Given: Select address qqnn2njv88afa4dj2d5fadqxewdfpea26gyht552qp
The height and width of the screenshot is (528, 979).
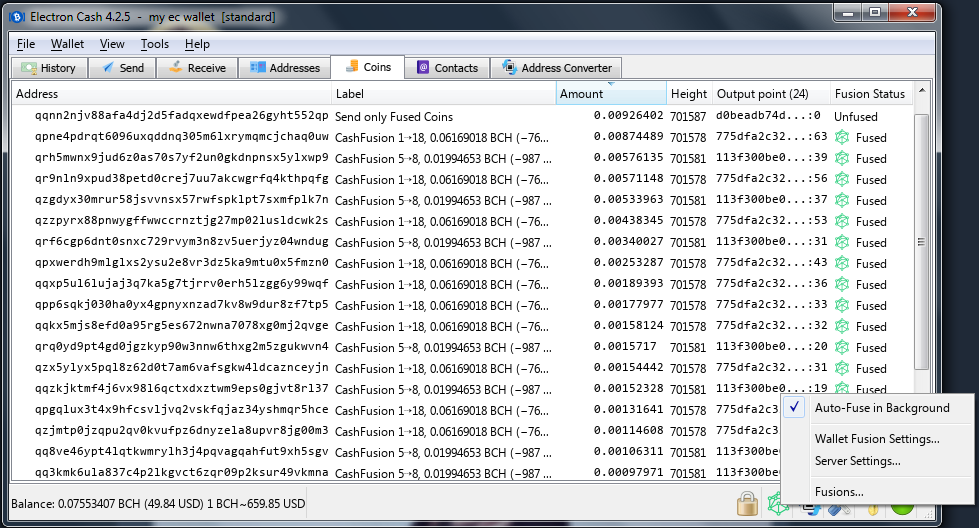Looking at the screenshot, I should point(182,115).
